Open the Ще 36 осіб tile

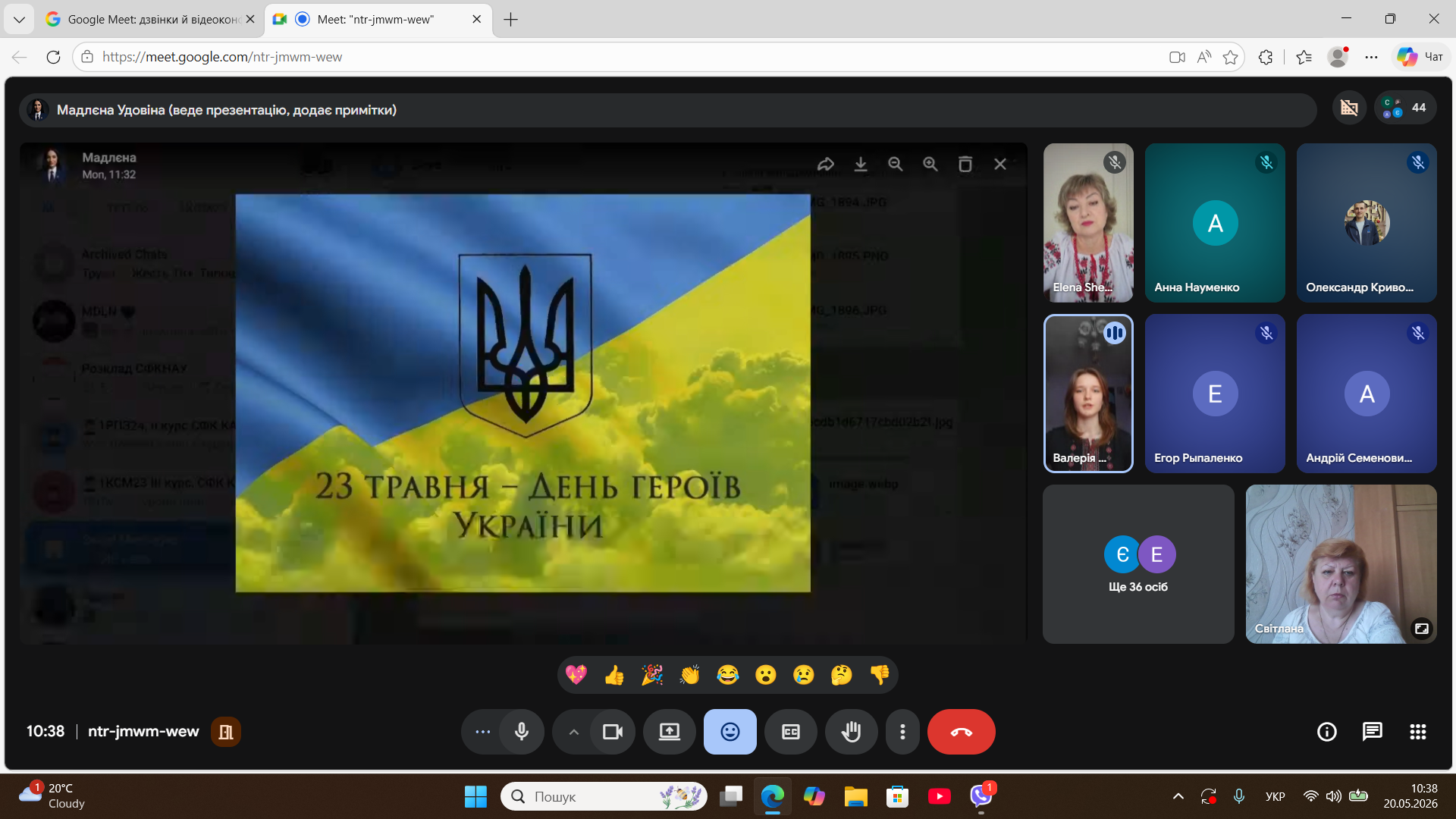pyautogui.click(x=1138, y=564)
